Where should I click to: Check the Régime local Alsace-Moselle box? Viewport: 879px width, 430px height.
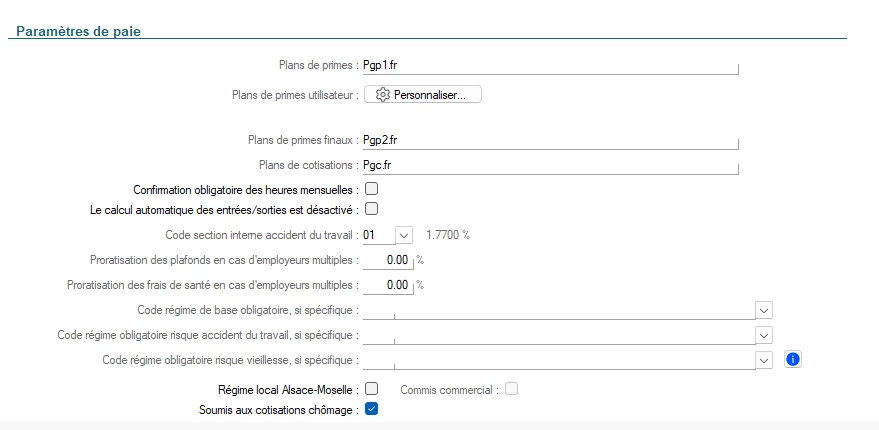(371, 388)
